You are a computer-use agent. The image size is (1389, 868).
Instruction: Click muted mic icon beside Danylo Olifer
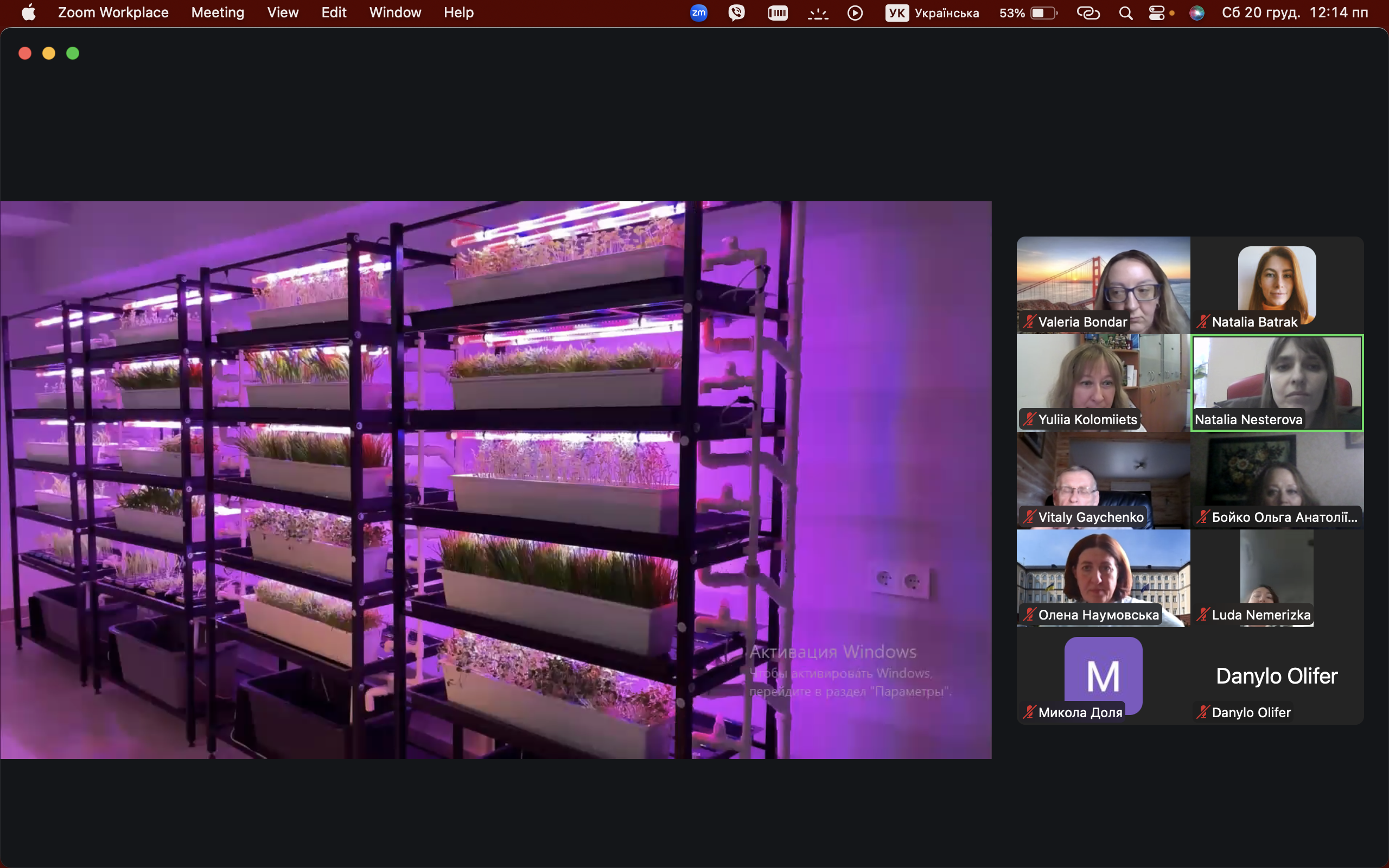click(x=1202, y=712)
